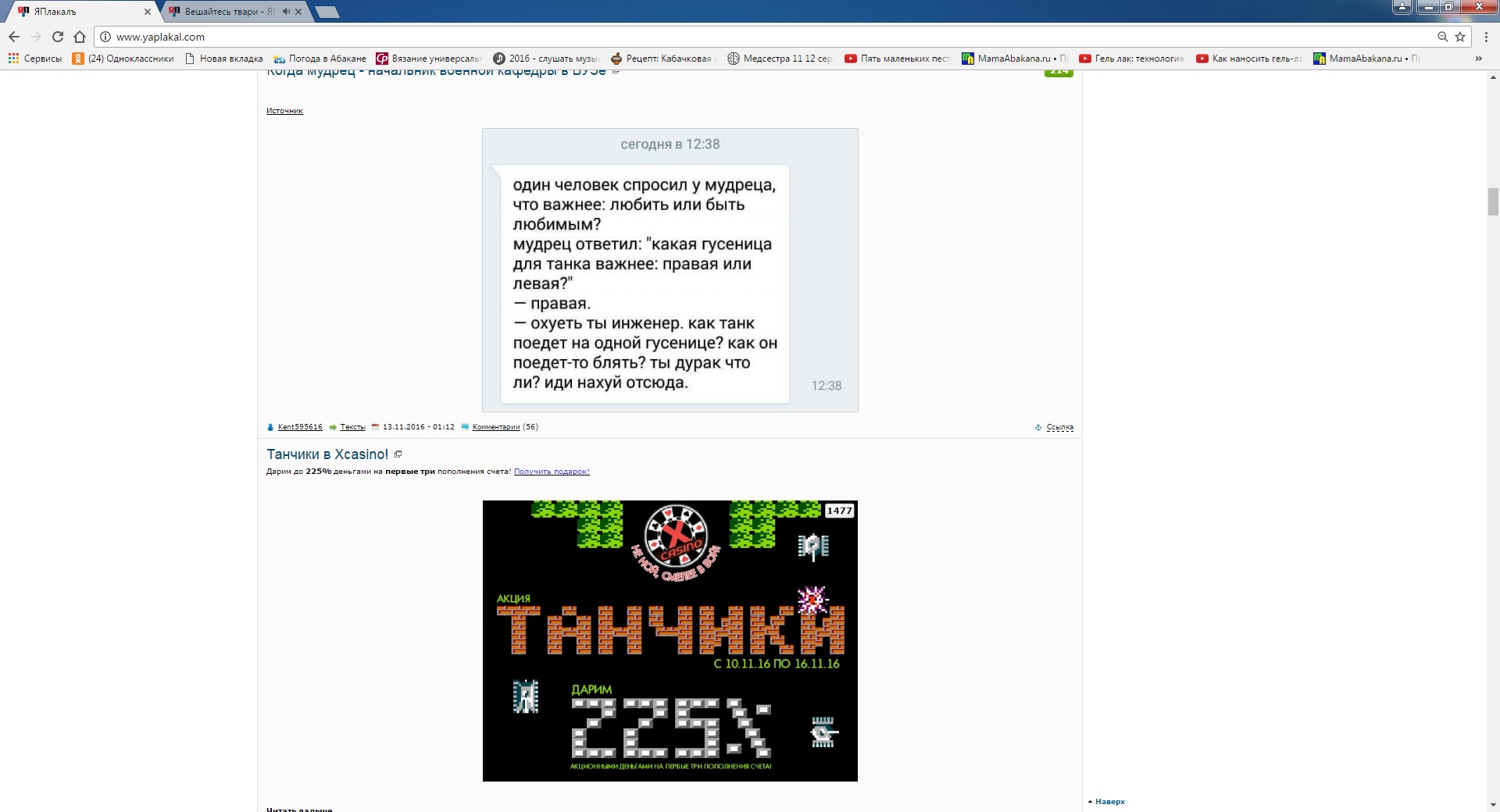
Task: Click the calendar icon beside post date
Action: coord(375,427)
